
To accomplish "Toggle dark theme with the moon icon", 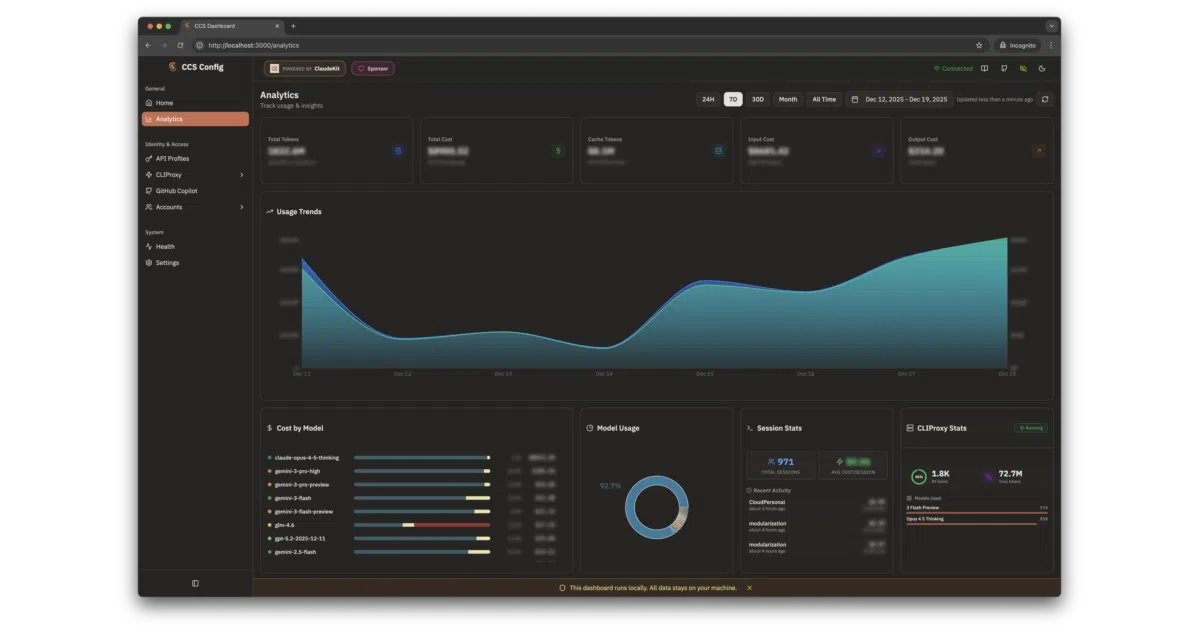I will tap(1042, 69).
